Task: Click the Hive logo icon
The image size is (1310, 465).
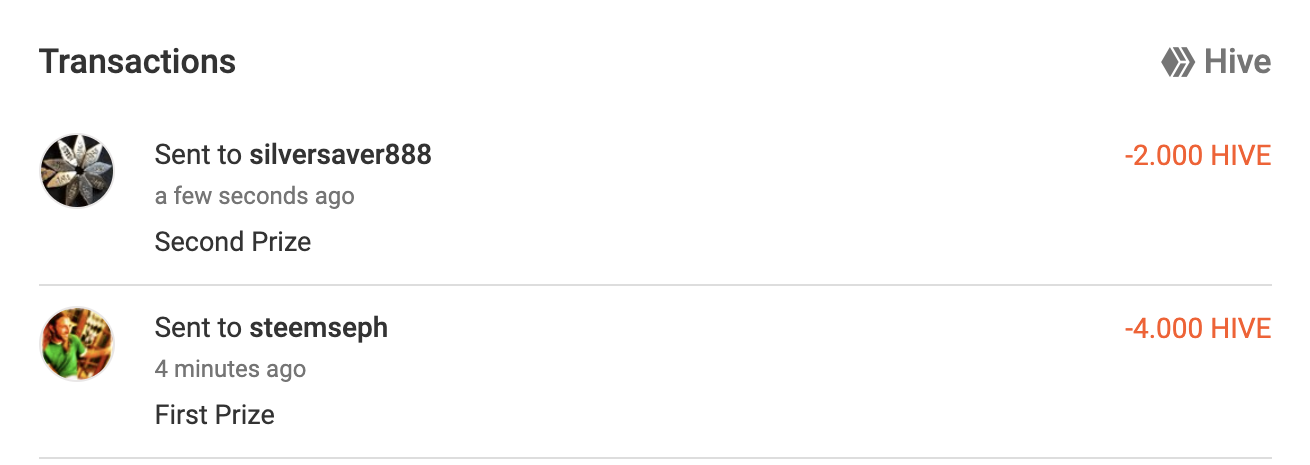Action: 1178,63
